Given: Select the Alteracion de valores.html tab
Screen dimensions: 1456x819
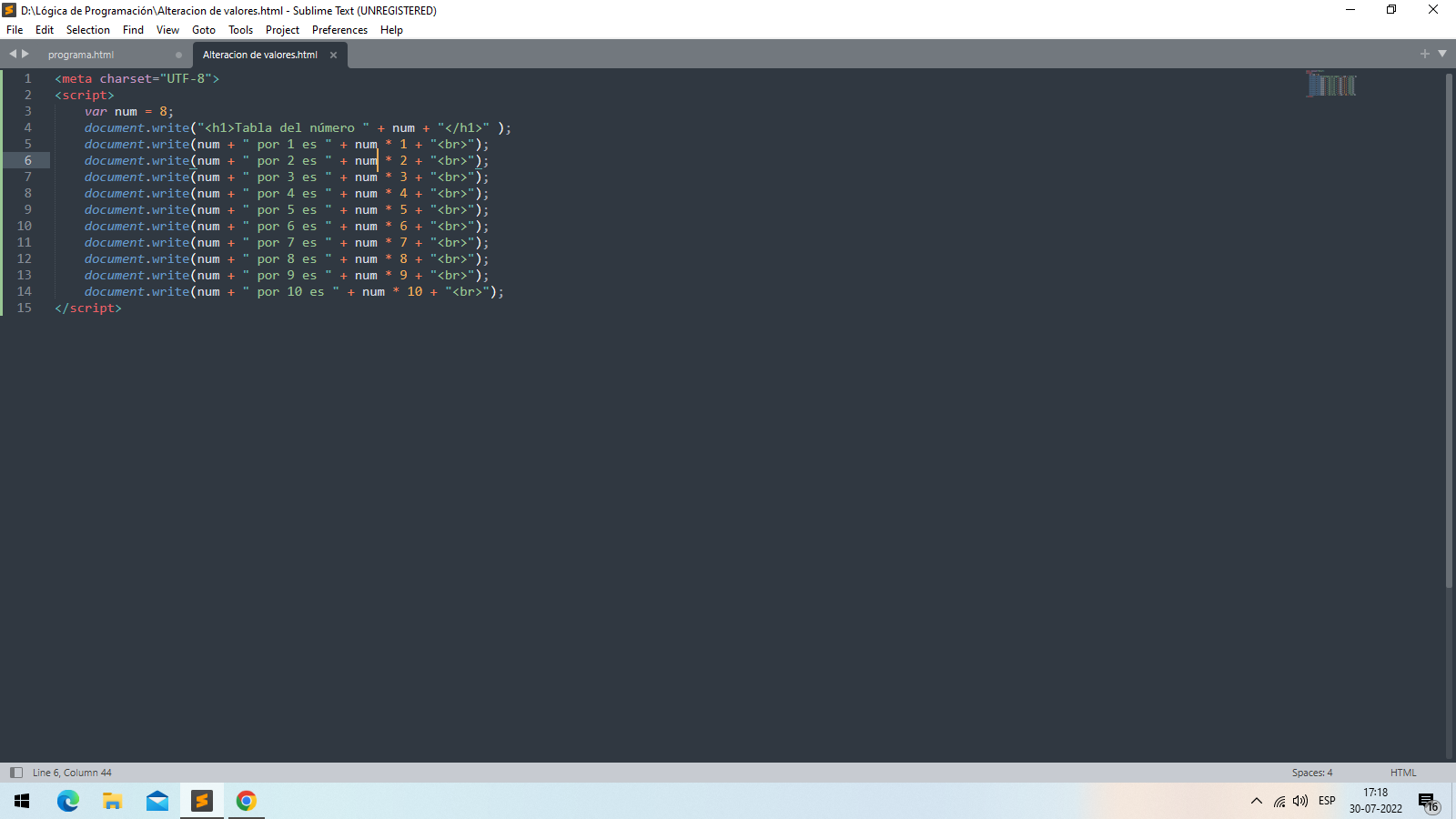Looking at the screenshot, I should [260, 55].
